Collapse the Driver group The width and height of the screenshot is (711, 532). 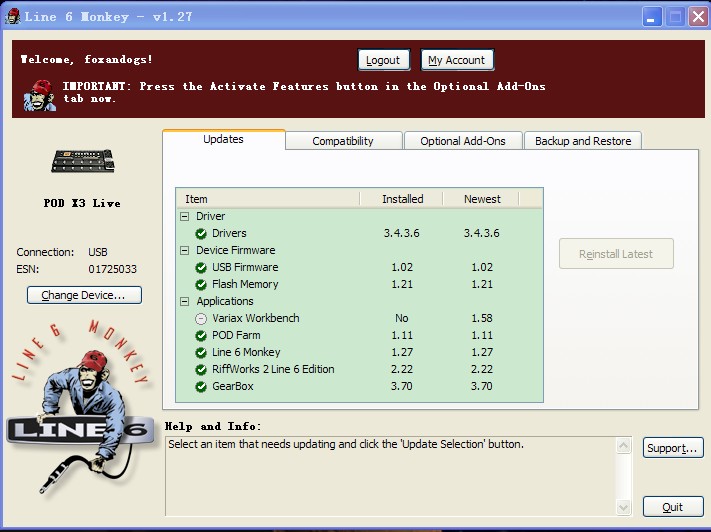(x=185, y=216)
